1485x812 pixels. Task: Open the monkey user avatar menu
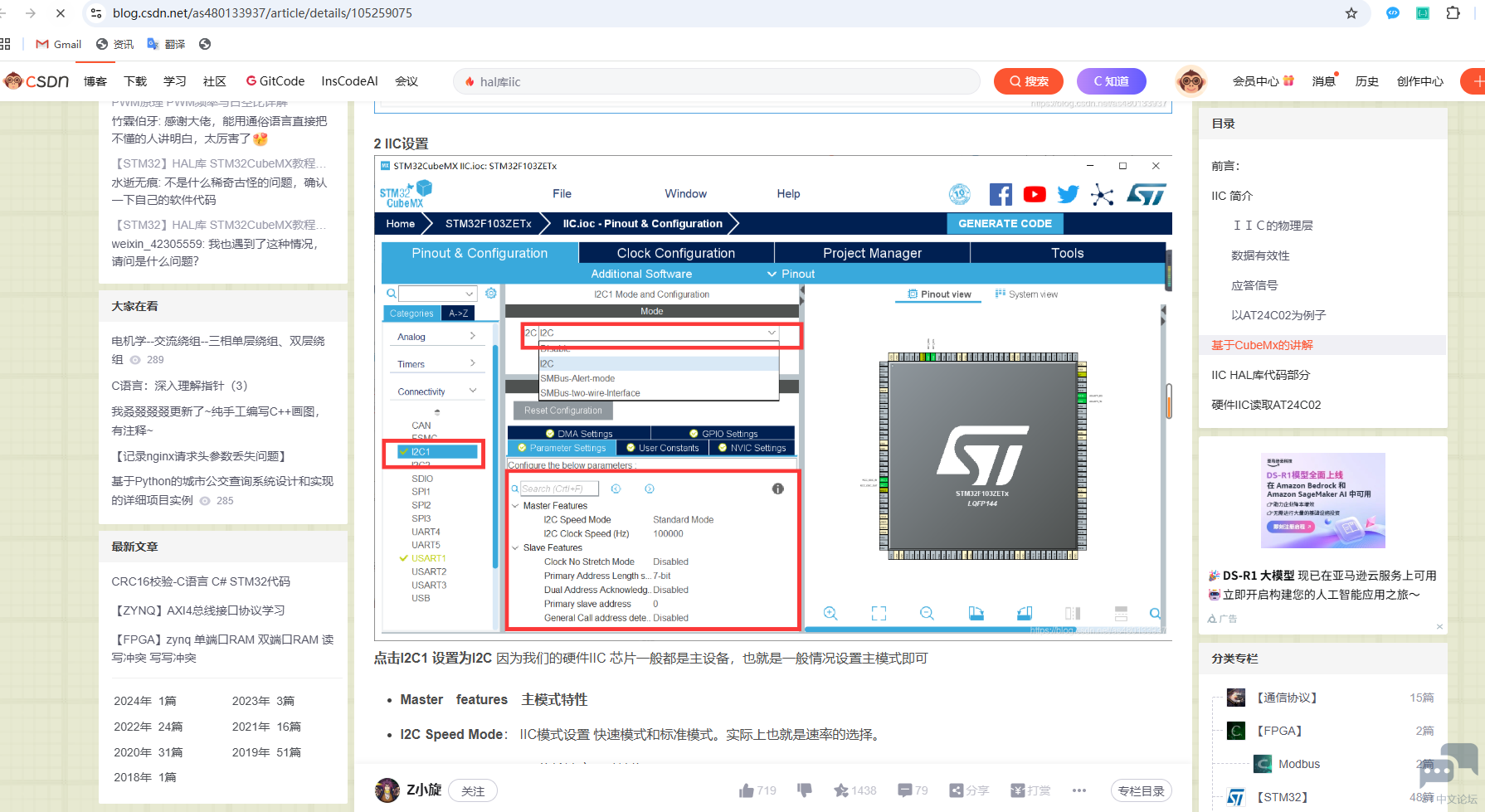click(x=1191, y=81)
